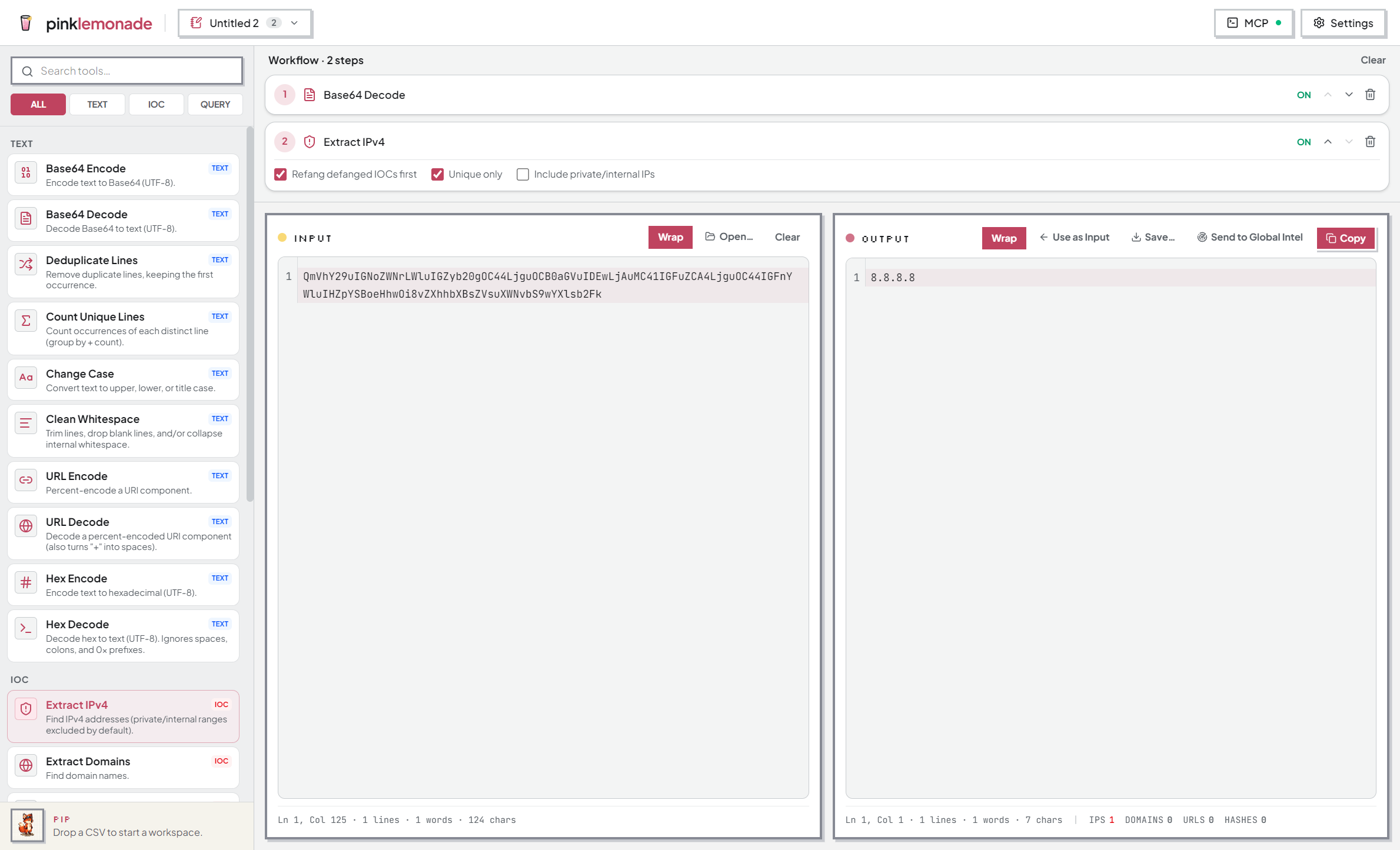This screenshot has height=850, width=1400.
Task: Click the Open… button in input pane
Action: point(729,236)
